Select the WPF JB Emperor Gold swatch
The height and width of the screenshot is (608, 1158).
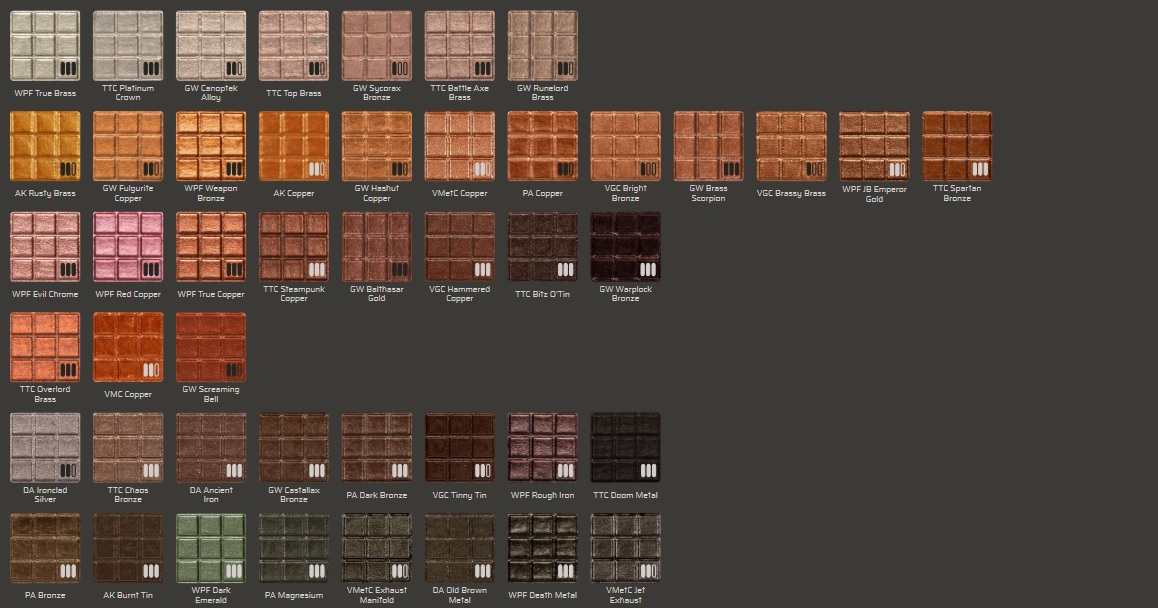click(874, 146)
